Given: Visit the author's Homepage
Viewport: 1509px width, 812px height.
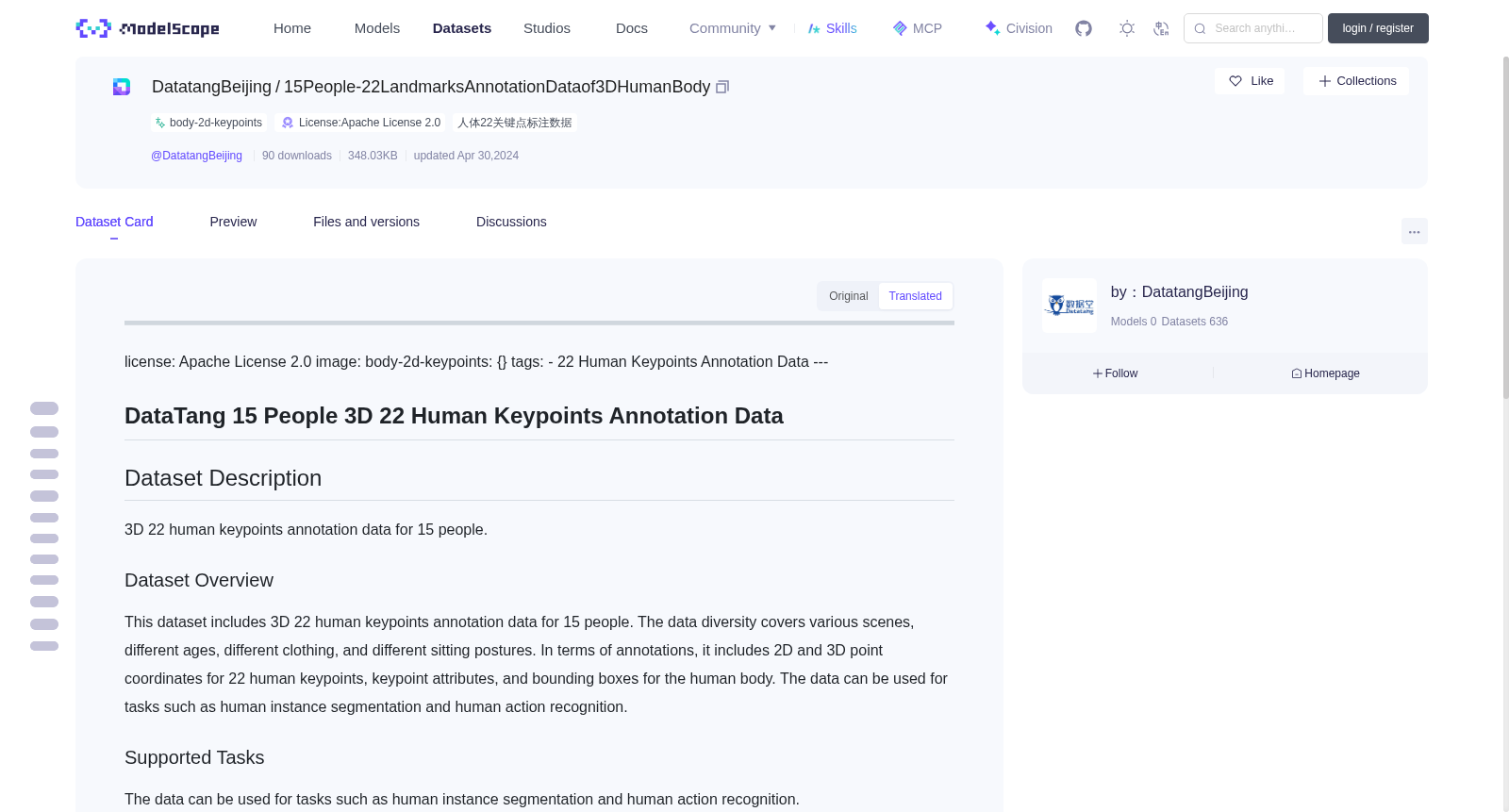Looking at the screenshot, I should (1325, 373).
